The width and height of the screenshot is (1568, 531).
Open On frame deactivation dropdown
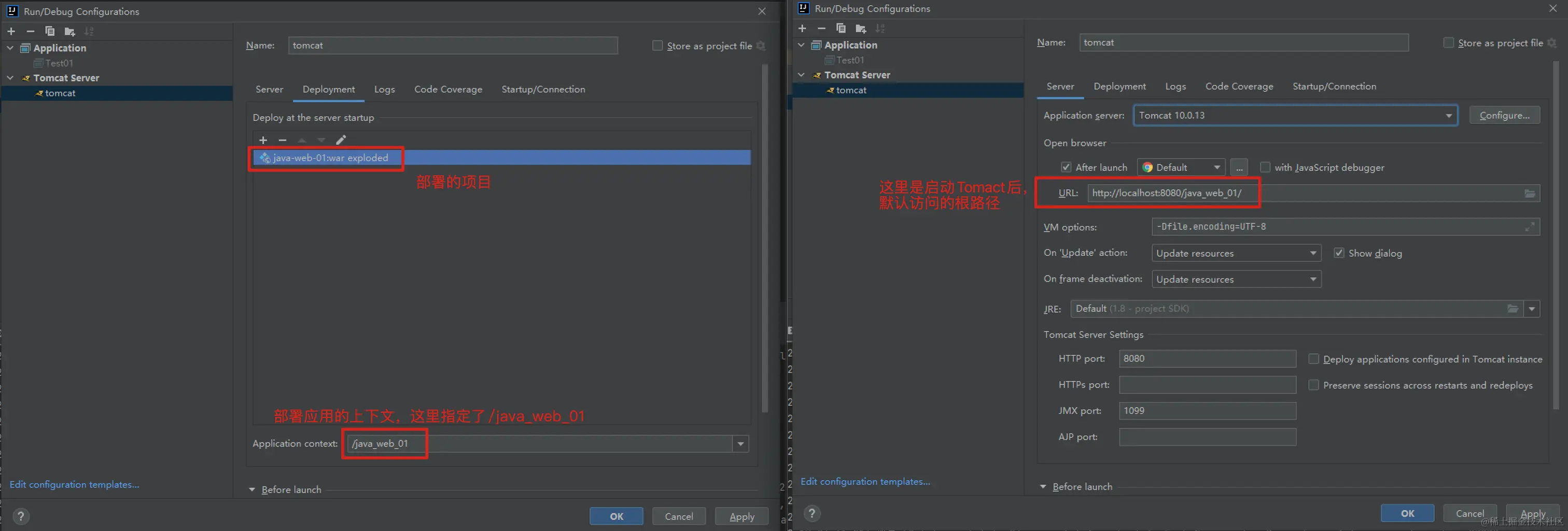(1236, 279)
